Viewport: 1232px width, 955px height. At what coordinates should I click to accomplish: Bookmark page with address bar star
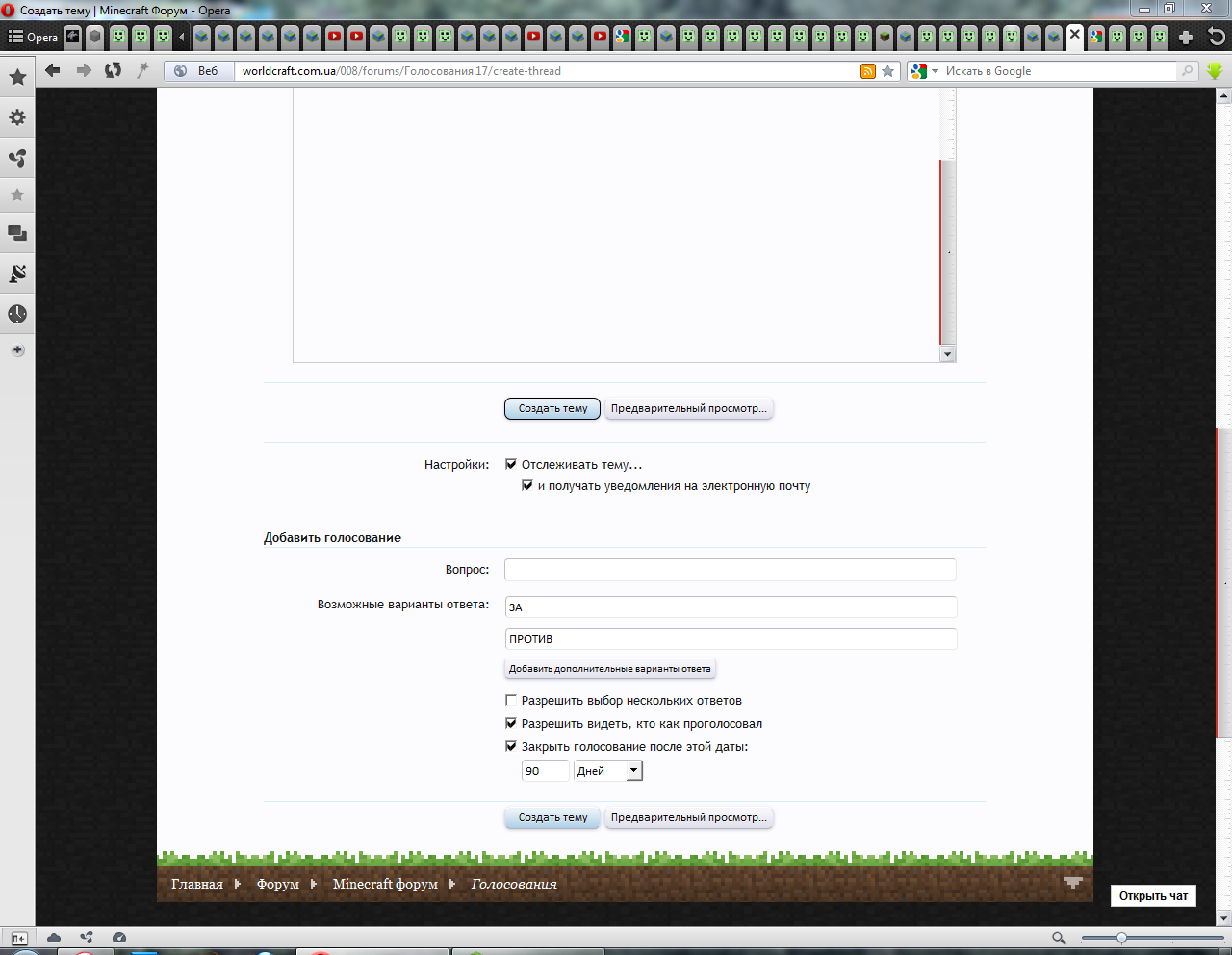click(888, 71)
